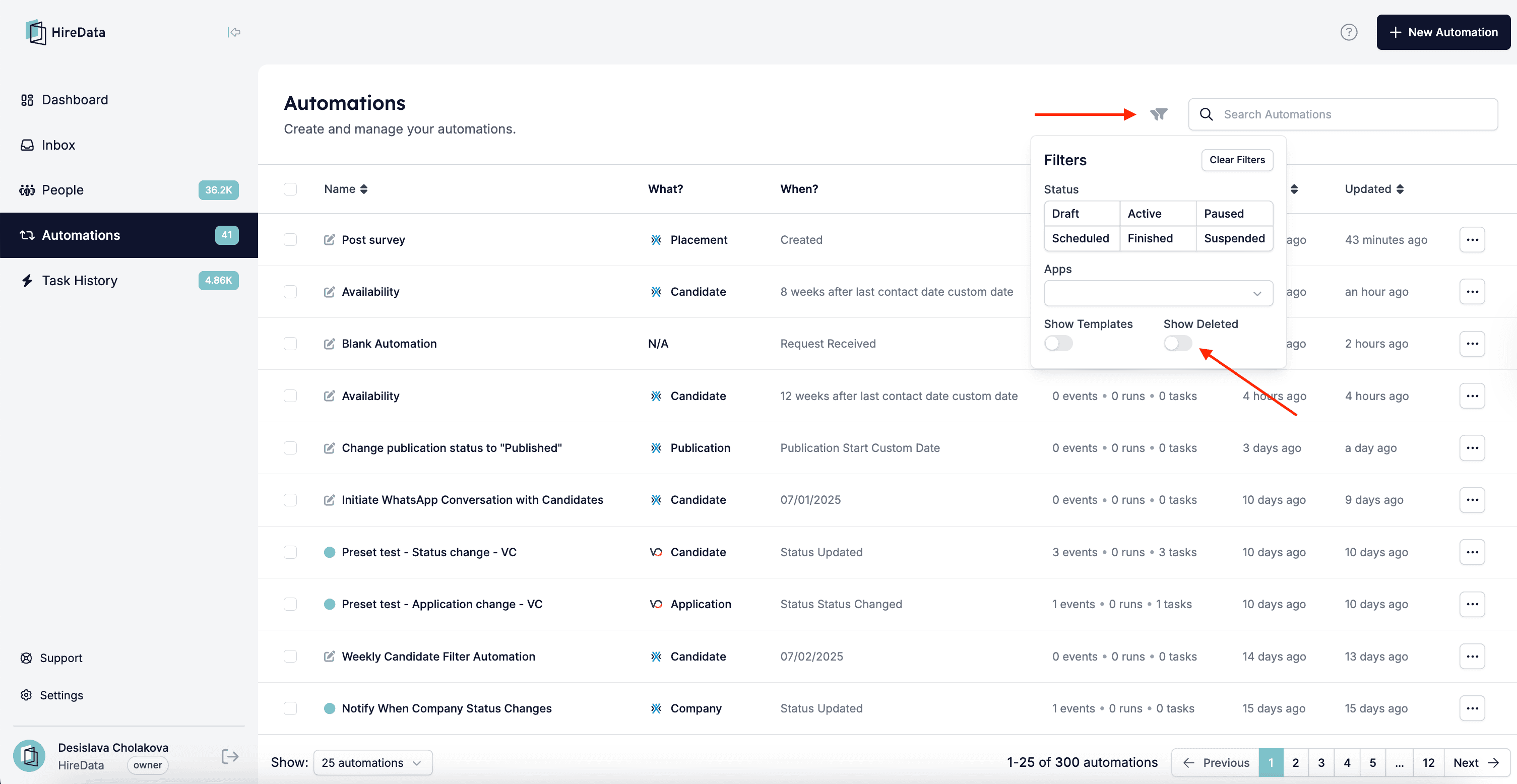This screenshot has width=1517, height=784.
Task: Click edit icon beside Post survey
Action: tap(329, 239)
